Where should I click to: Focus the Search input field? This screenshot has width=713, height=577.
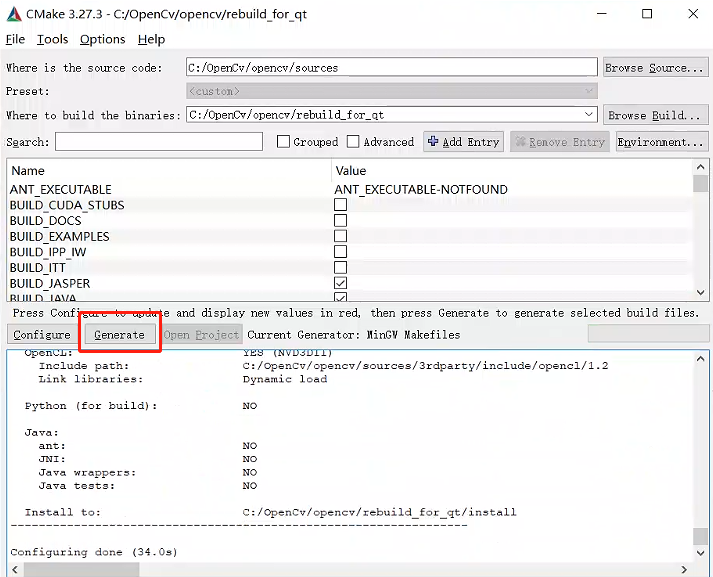click(x=159, y=141)
